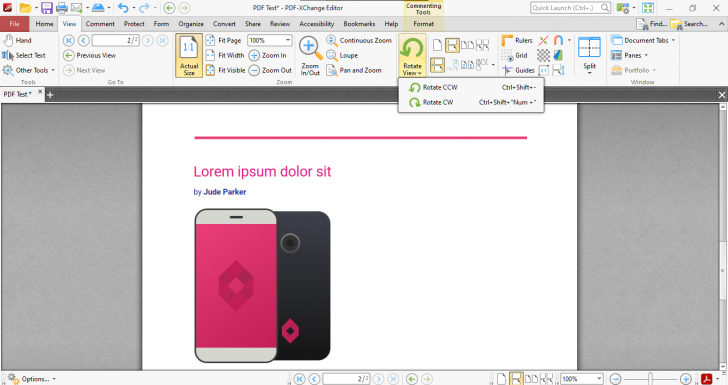Switch to the Organize tab

click(191, 24)
